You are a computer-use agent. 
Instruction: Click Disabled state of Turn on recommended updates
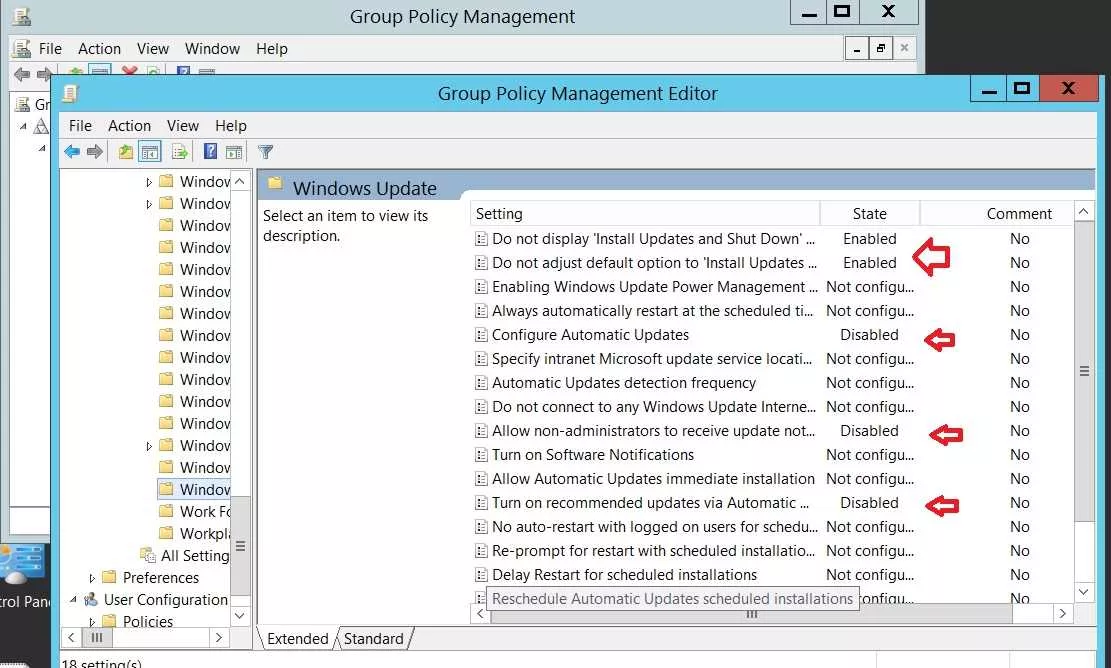click(x=869, y=503)
